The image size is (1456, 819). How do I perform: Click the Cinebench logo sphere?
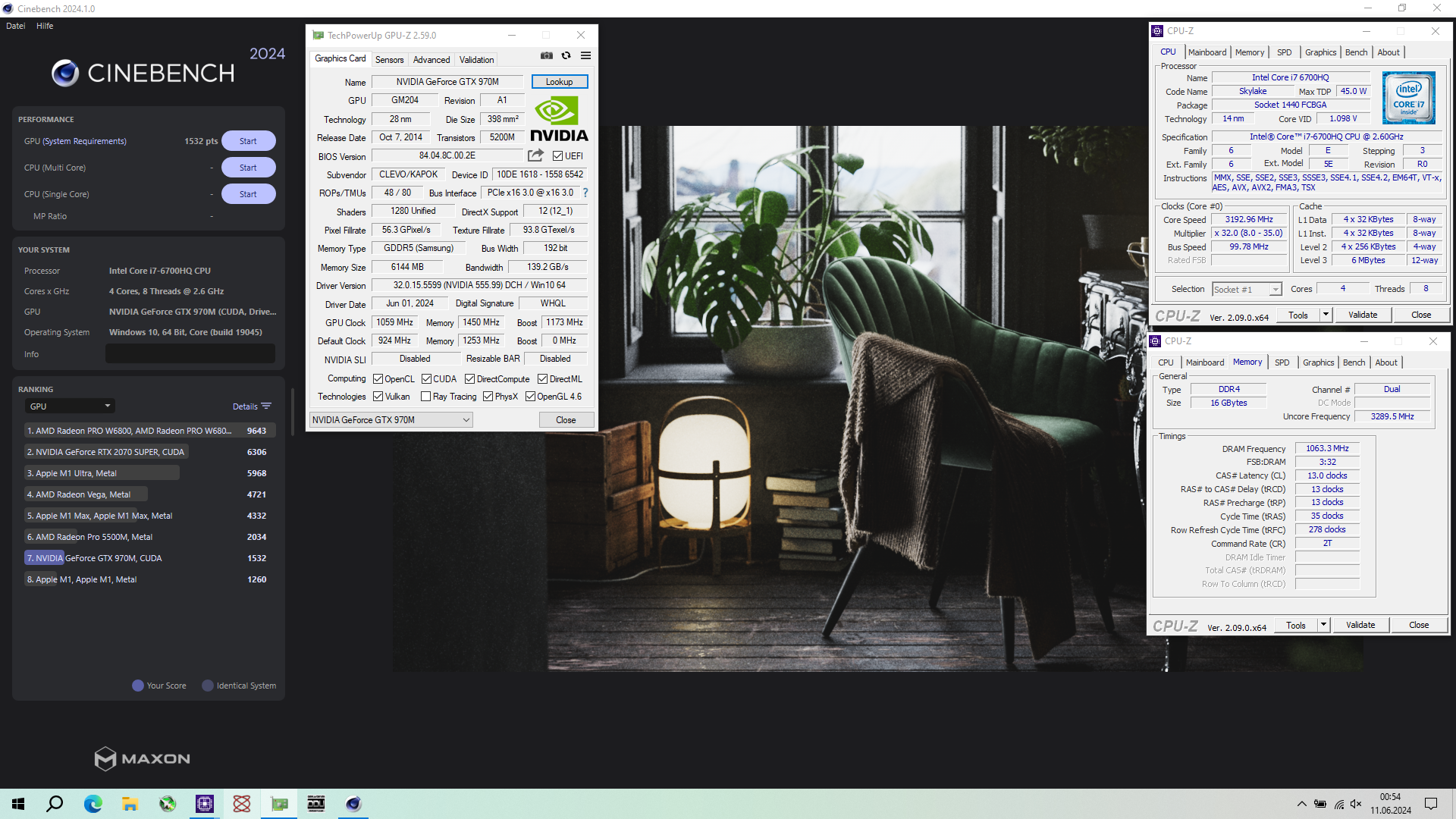click(x=65, y=73)
